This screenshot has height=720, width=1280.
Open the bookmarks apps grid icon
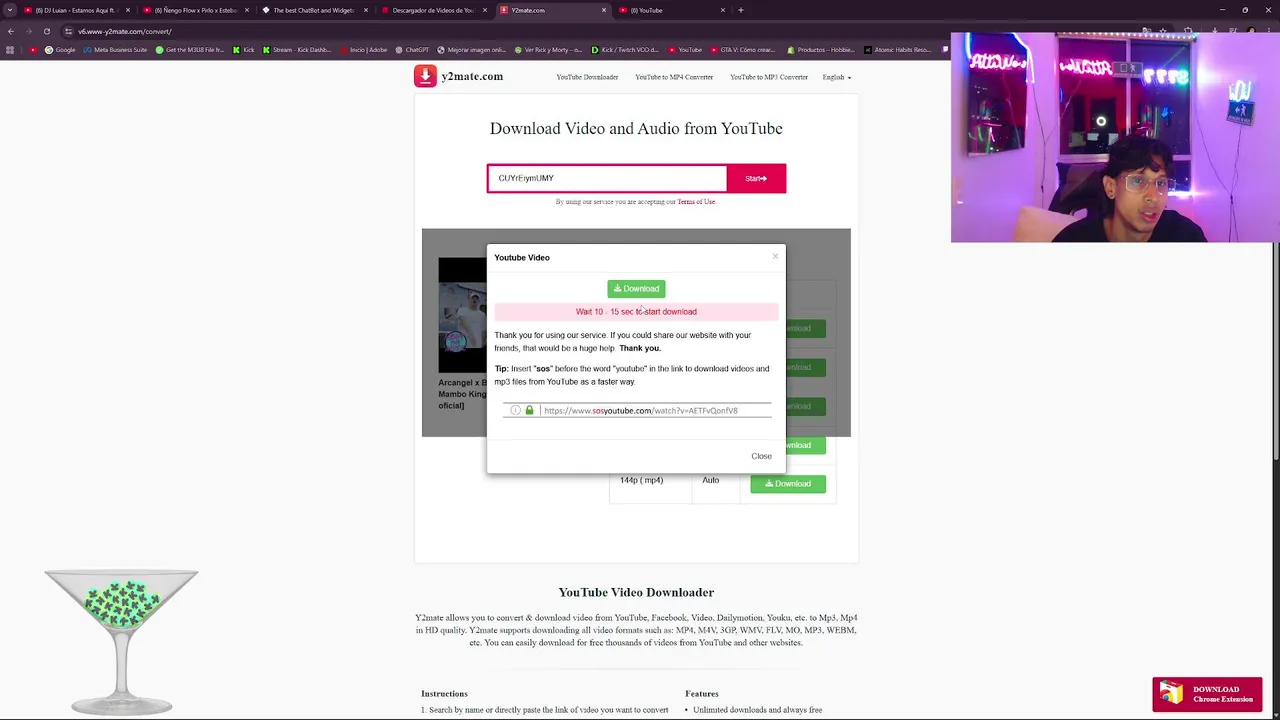click(10, 50)
